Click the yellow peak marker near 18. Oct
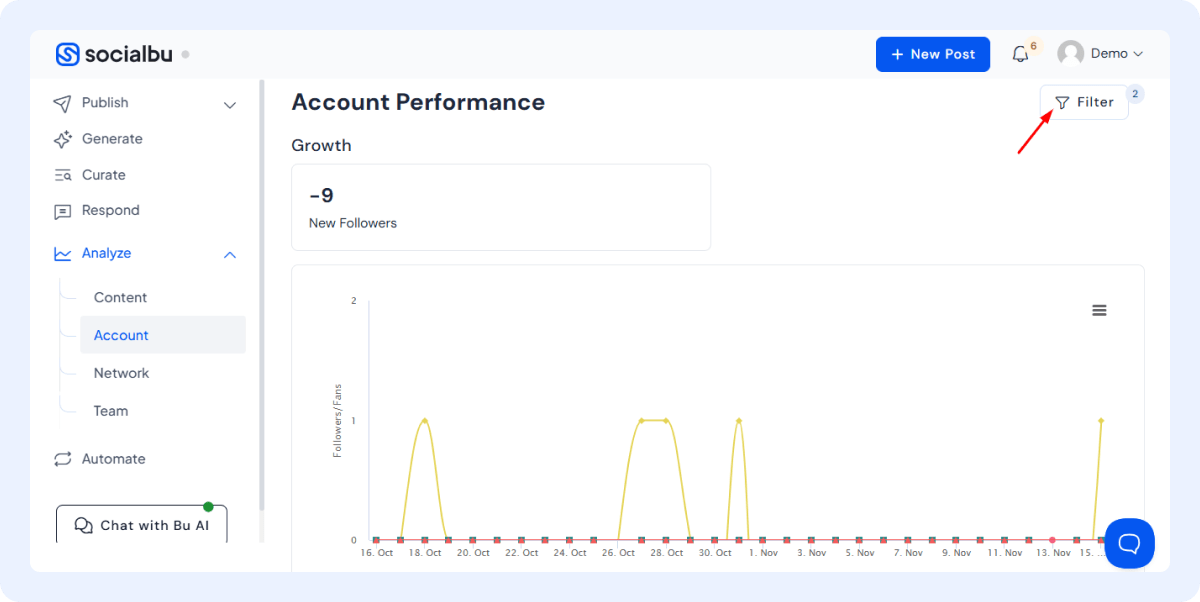The image size is (1200, 602). click(425, 420)
